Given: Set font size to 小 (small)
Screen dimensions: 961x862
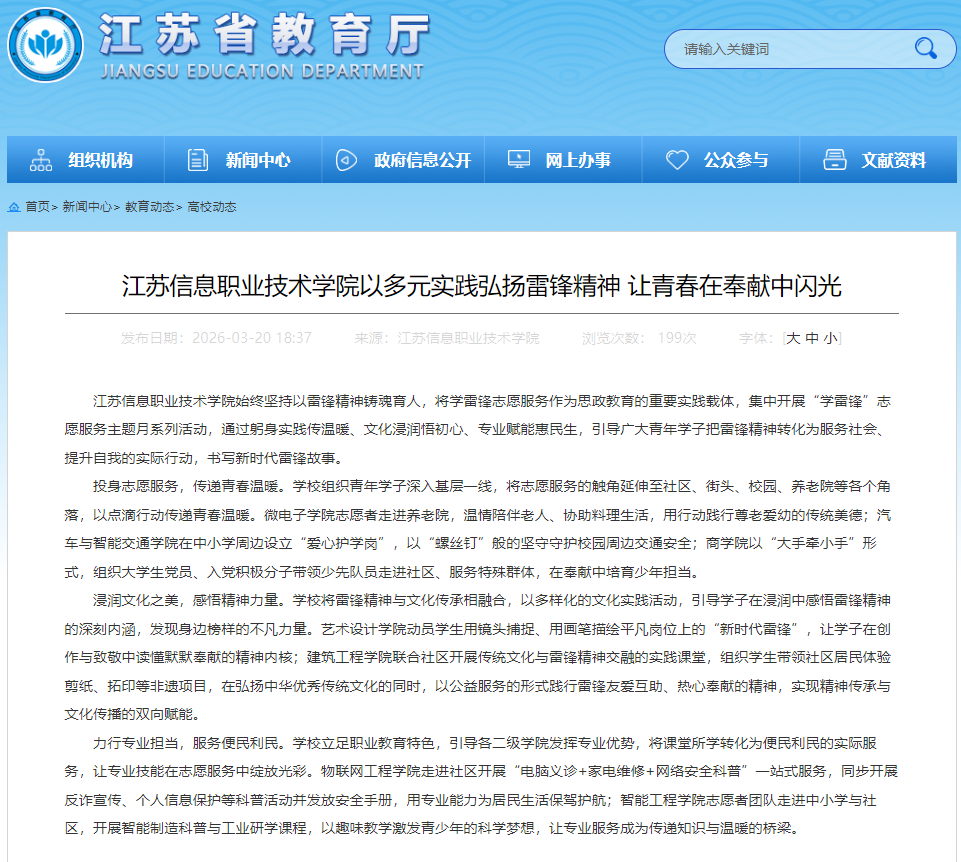Looking at the screenshot, I should click(x=830, y=338).
